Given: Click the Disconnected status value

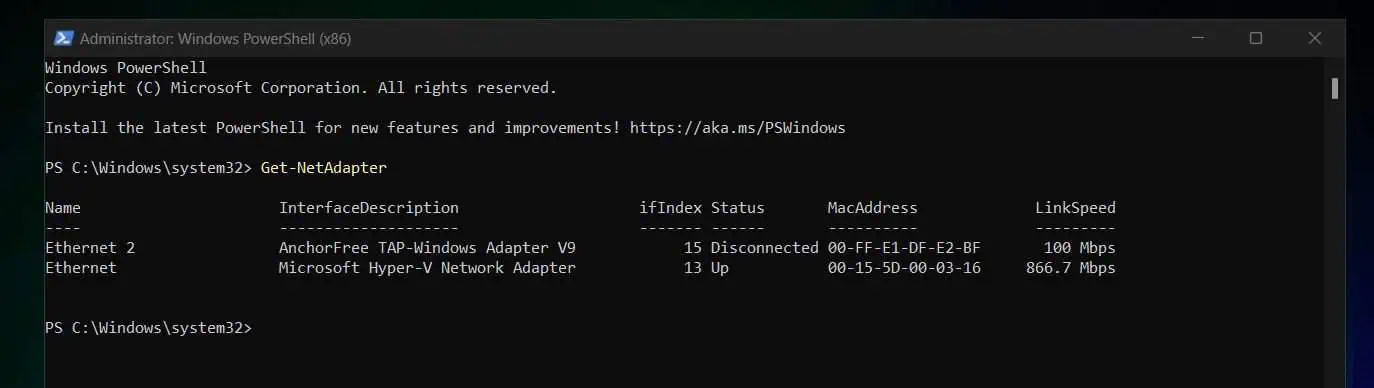Looking at the screenshot, I should [764, 248].
